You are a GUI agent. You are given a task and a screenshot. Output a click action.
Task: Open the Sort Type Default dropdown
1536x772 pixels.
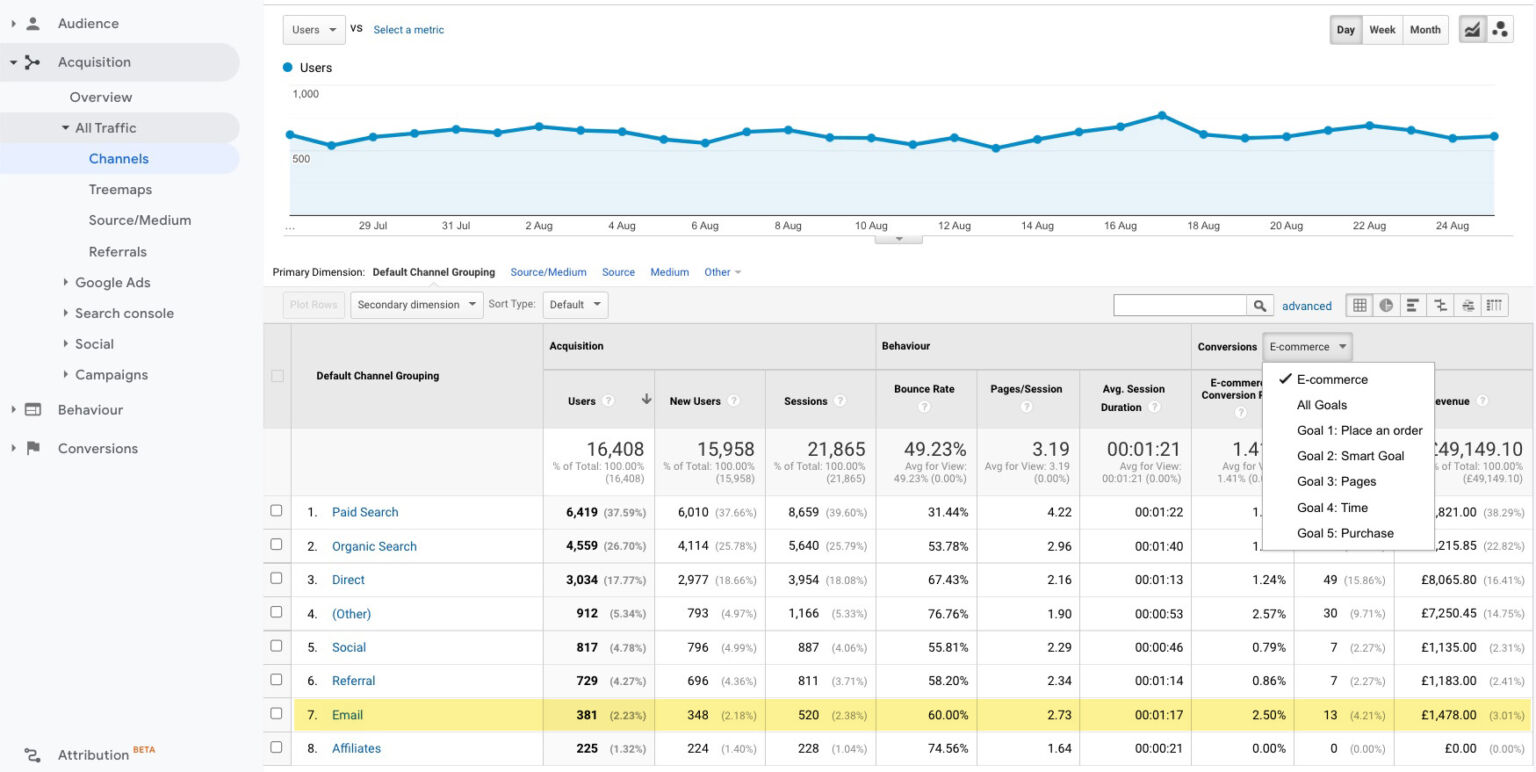[x=575, y=305]
